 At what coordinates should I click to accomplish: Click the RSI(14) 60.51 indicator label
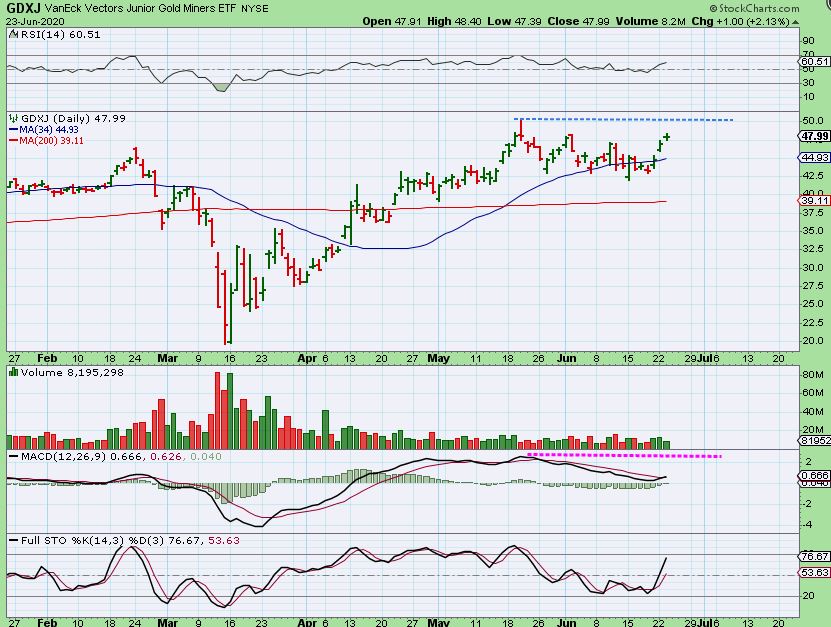pos(60,34)
